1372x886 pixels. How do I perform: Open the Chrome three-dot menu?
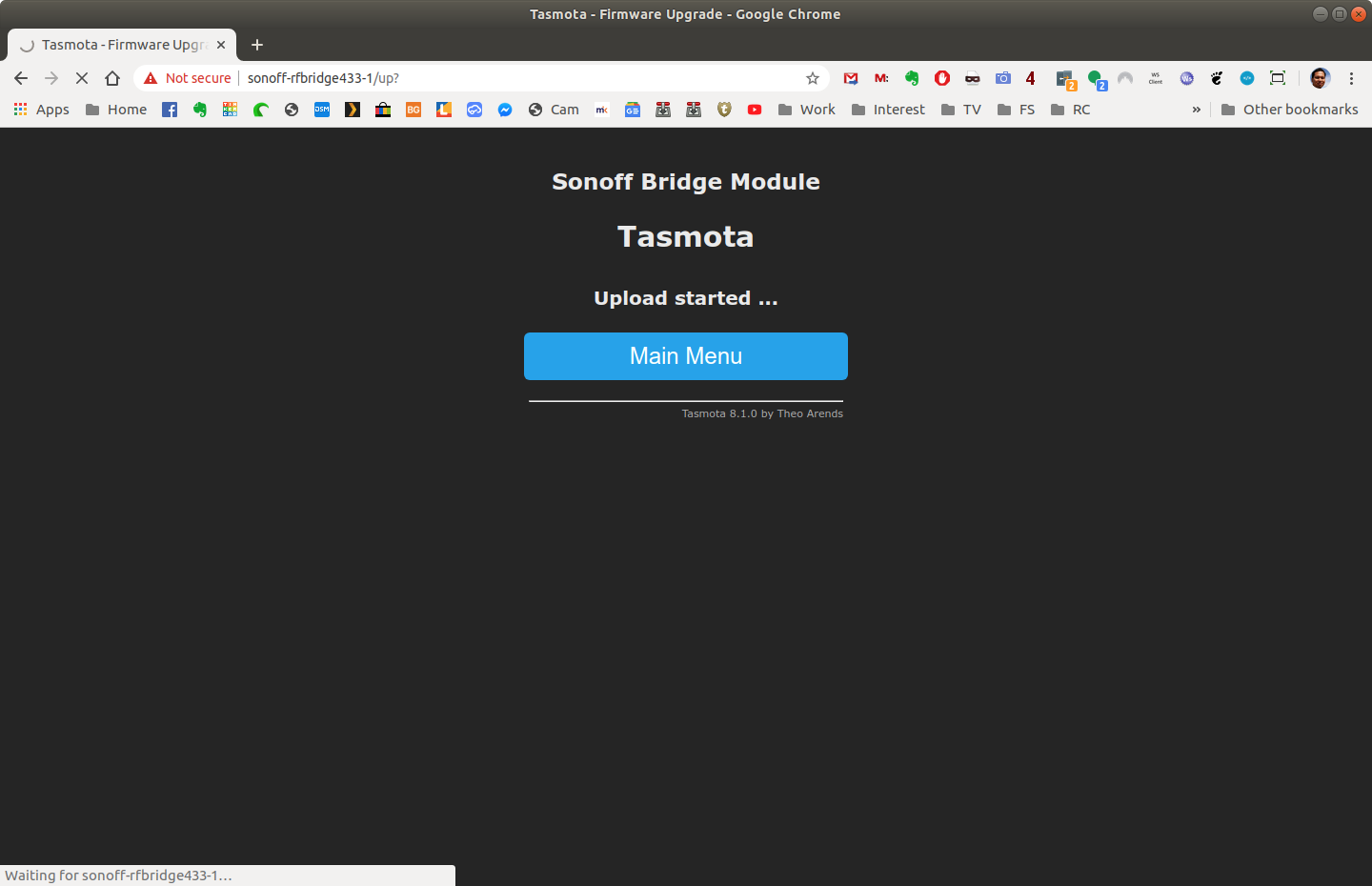click(1351, 78)
